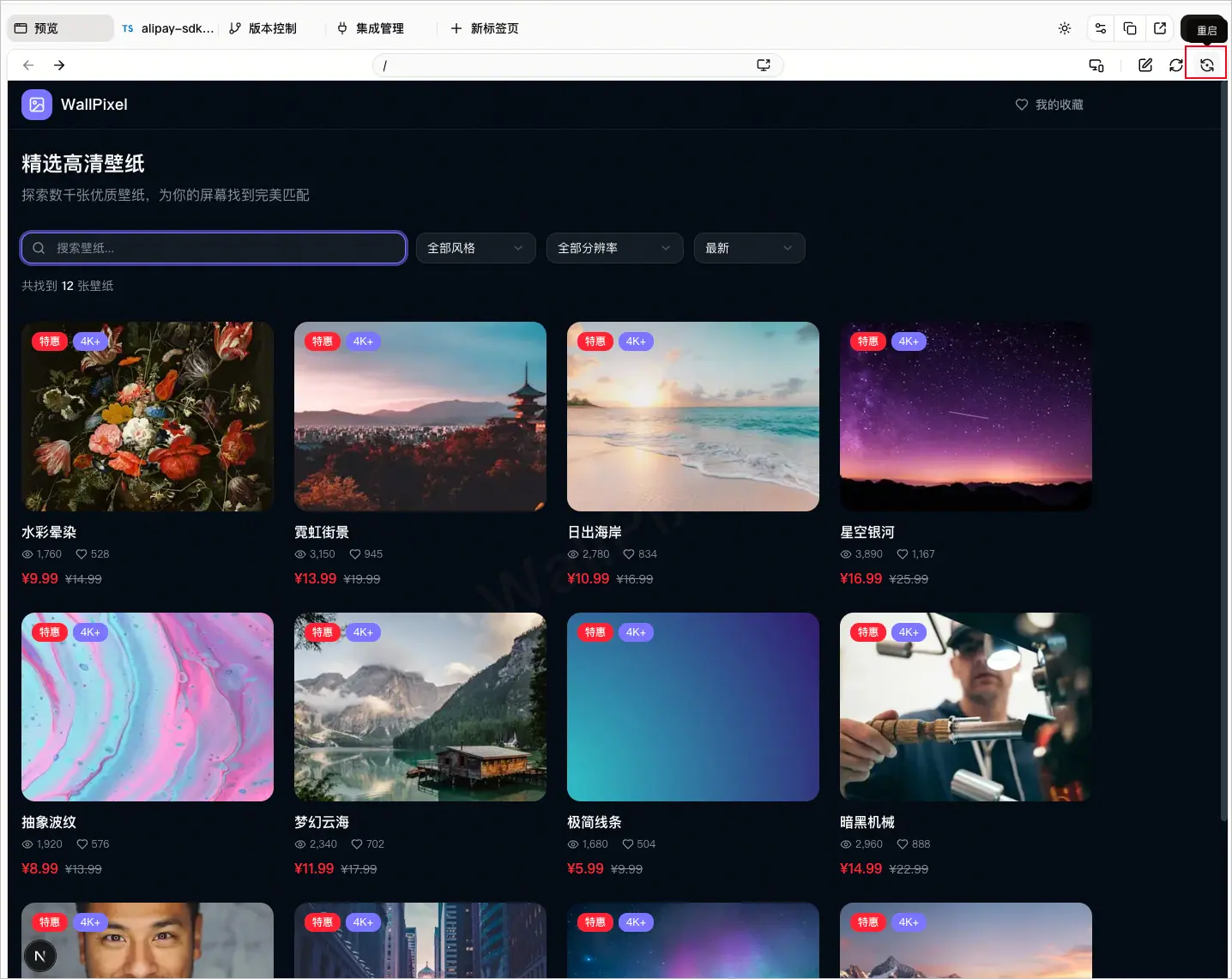The image size is (1232, 979).
Task: Click the eye views icon on 星空银河 card
Action: tap(846, 554)
